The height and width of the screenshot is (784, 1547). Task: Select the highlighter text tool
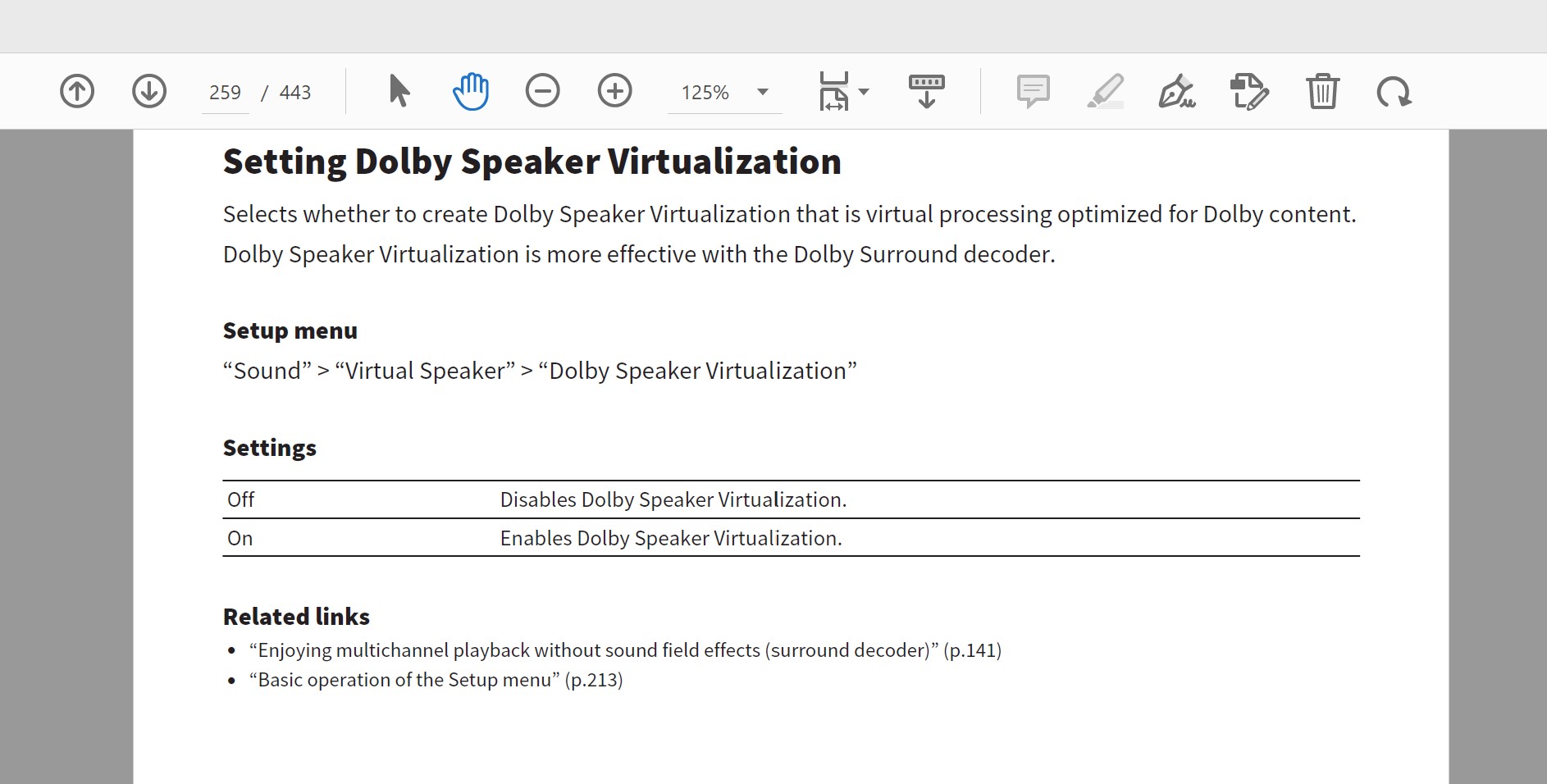click(x=1105, y=91)
